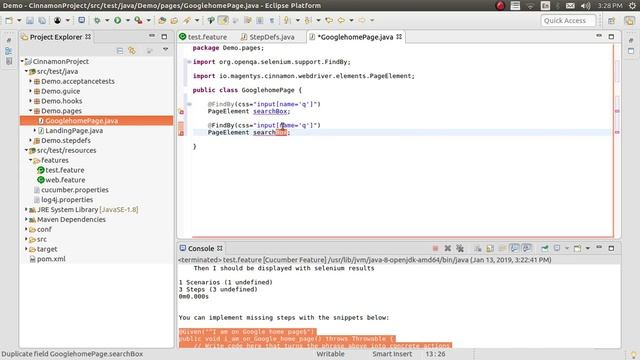Collapse the CinnamonProject tree node

point(22,61)
